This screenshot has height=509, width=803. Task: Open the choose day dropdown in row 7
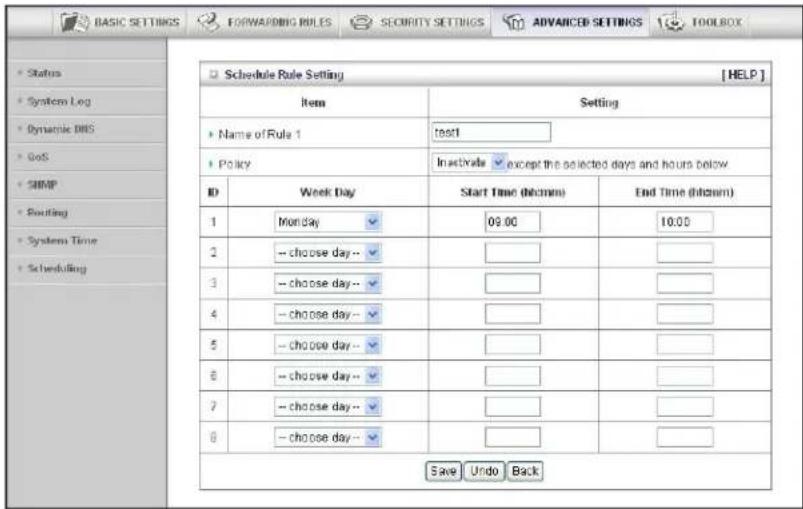(x=328, y=407)
